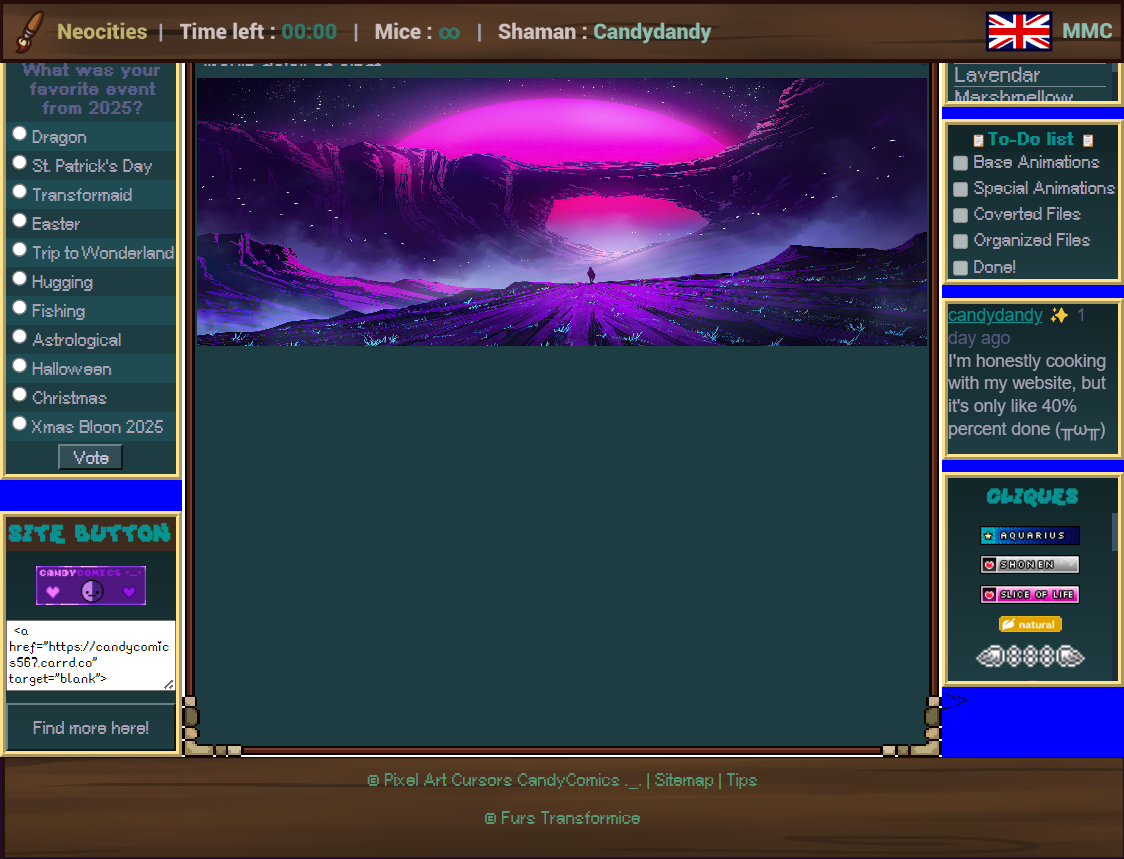The image size is (1124, 859).
Task: Select the Dragon poll option
Action: (19, 134)
